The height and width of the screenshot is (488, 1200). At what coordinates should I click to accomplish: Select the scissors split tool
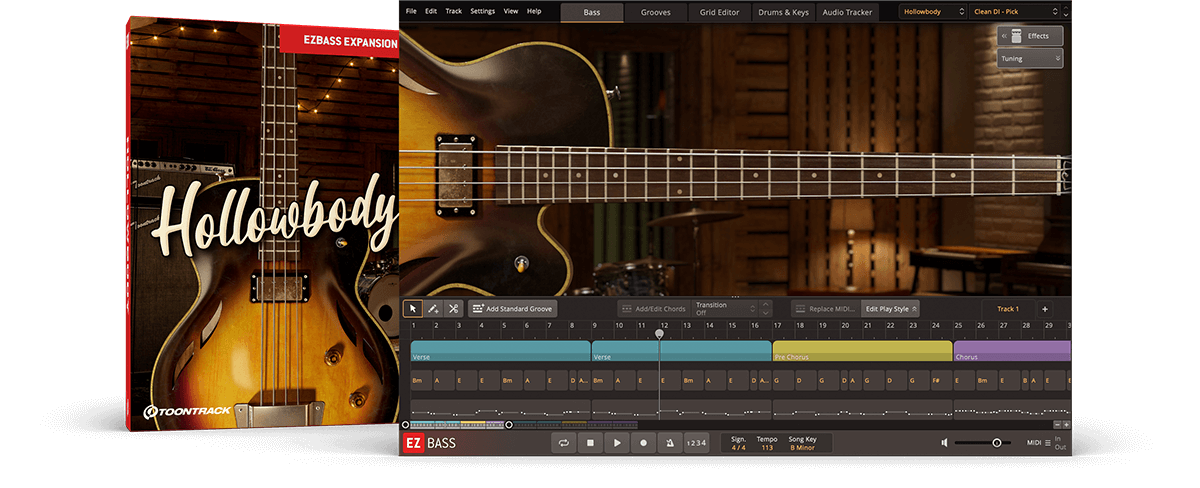click(x=453, y=309)
